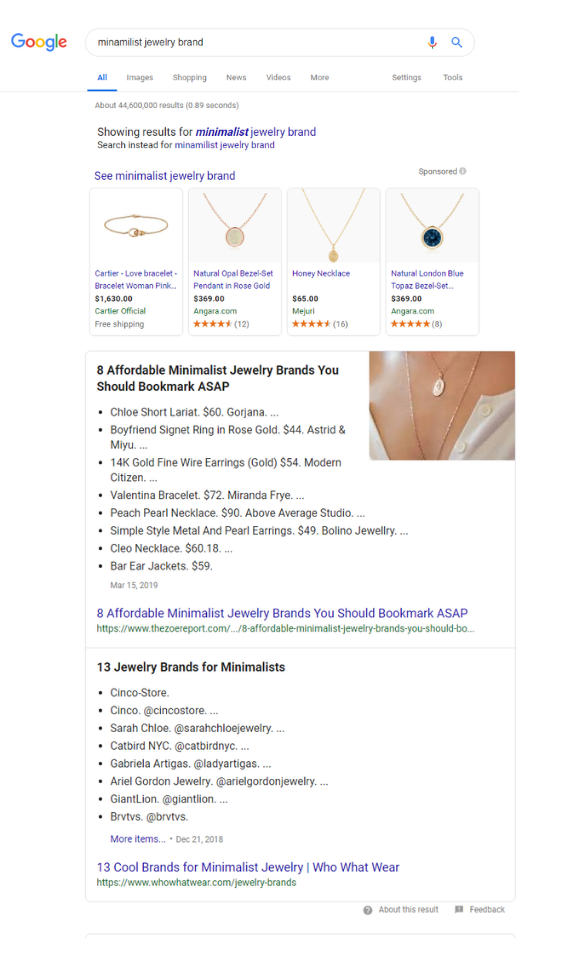Open the Settings menu

(406, 78)
